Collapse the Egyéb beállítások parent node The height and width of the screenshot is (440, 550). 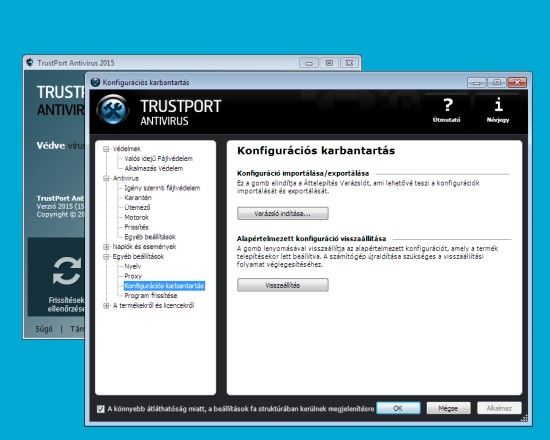coord(106,256)
